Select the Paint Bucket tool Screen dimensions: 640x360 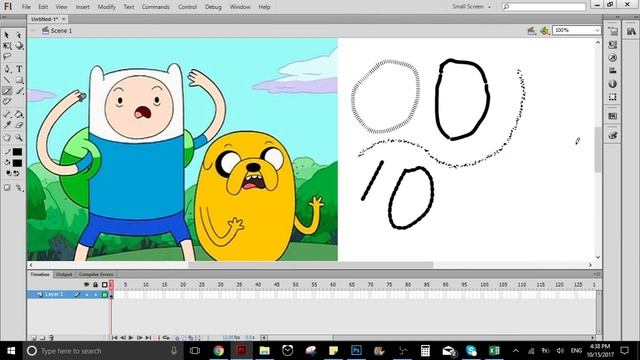click(x=19, y=114)
